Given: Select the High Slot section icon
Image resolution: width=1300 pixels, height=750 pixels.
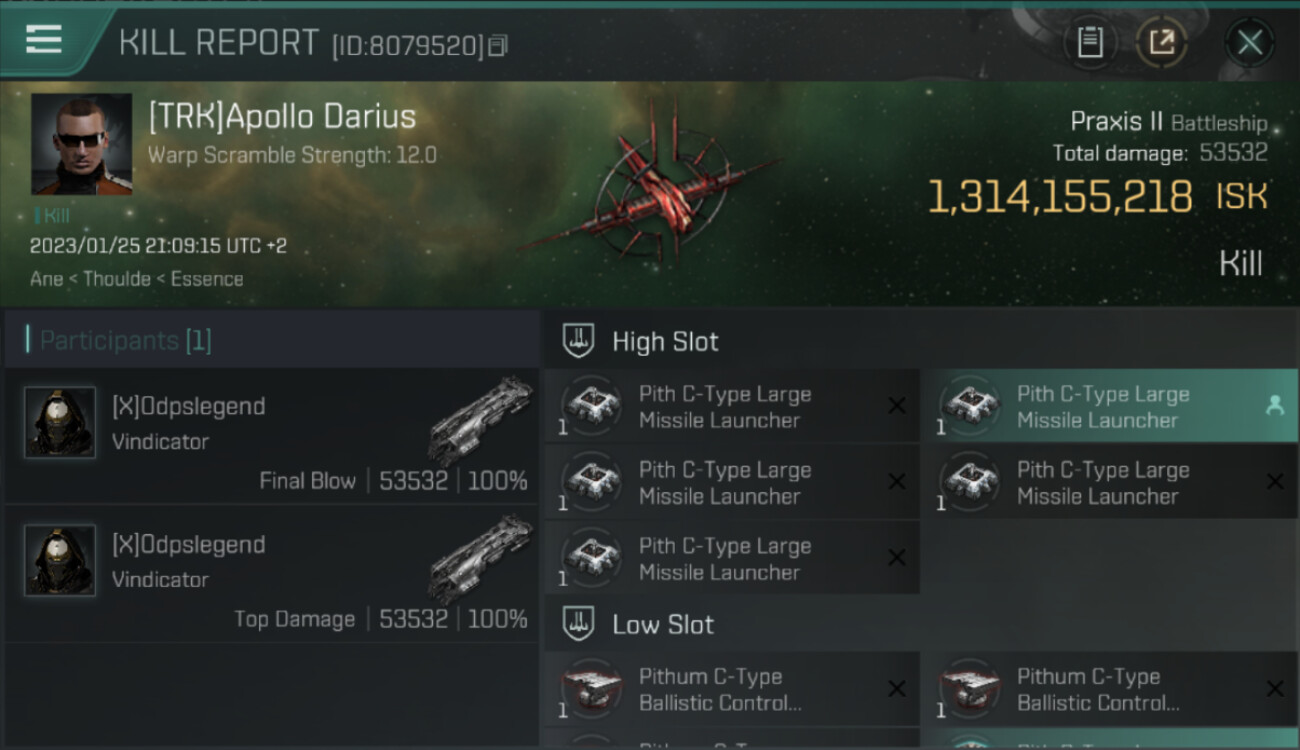Looking at the screenshot, I should (x=578, y=341).
